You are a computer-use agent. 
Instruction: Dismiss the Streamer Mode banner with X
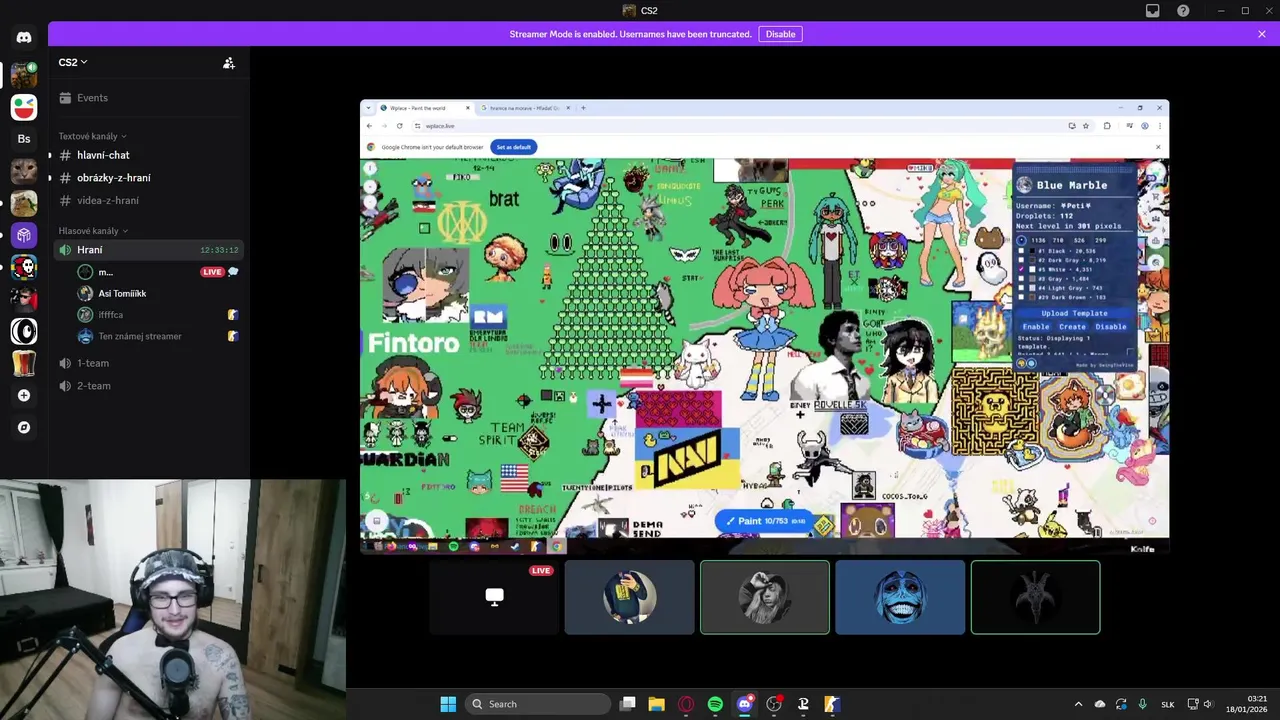tap(1262, 34)
